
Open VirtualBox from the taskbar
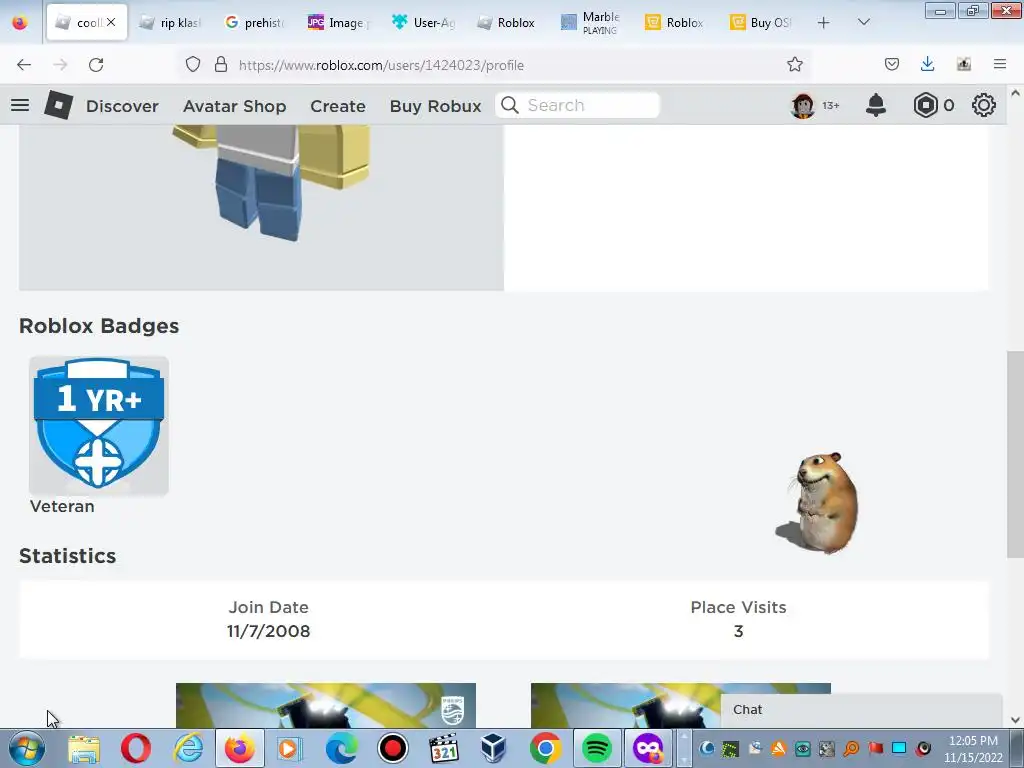pos(494,748)
